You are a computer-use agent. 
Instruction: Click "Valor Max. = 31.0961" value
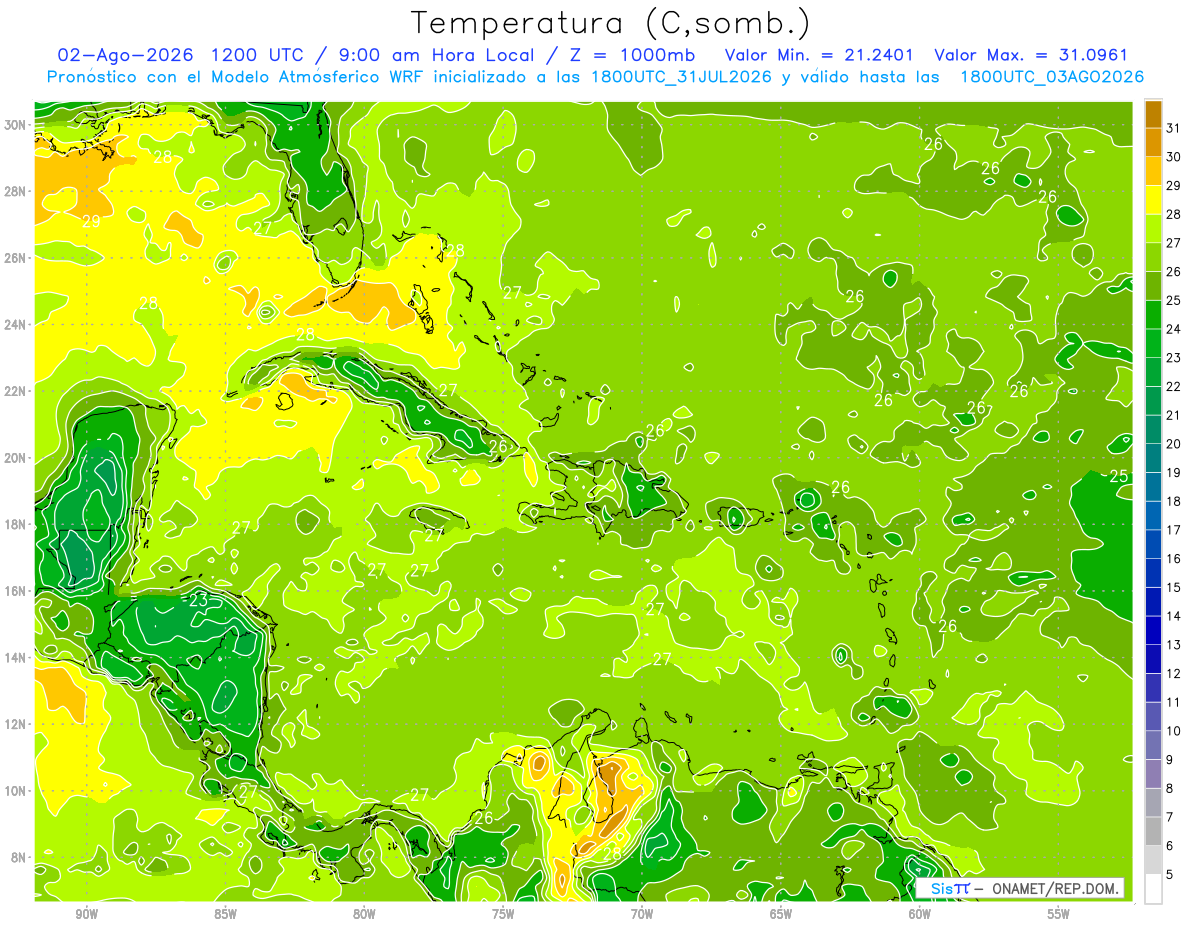[x=1032, y=55]
